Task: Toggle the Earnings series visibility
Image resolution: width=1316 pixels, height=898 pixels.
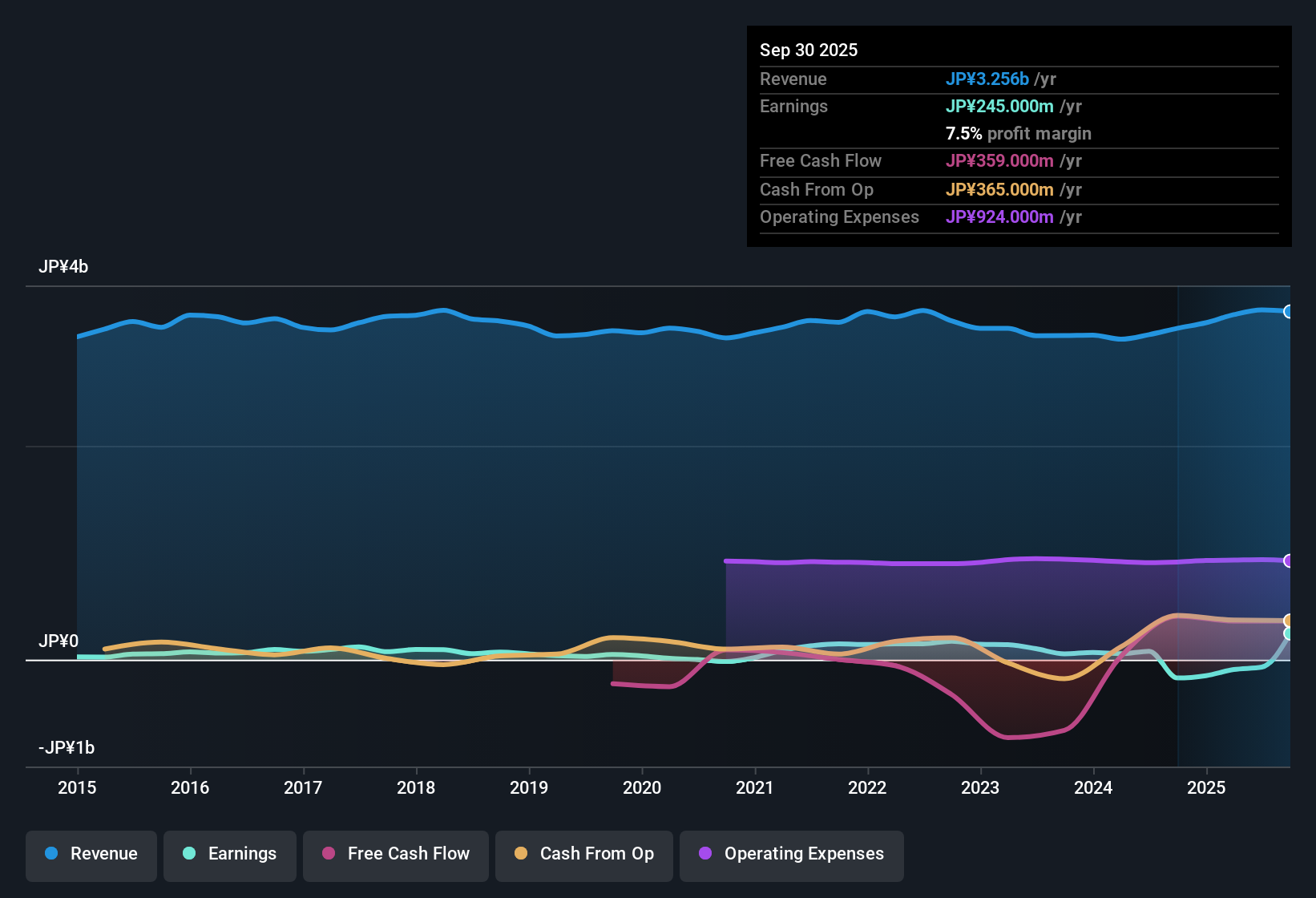Action: click(230, 854)
